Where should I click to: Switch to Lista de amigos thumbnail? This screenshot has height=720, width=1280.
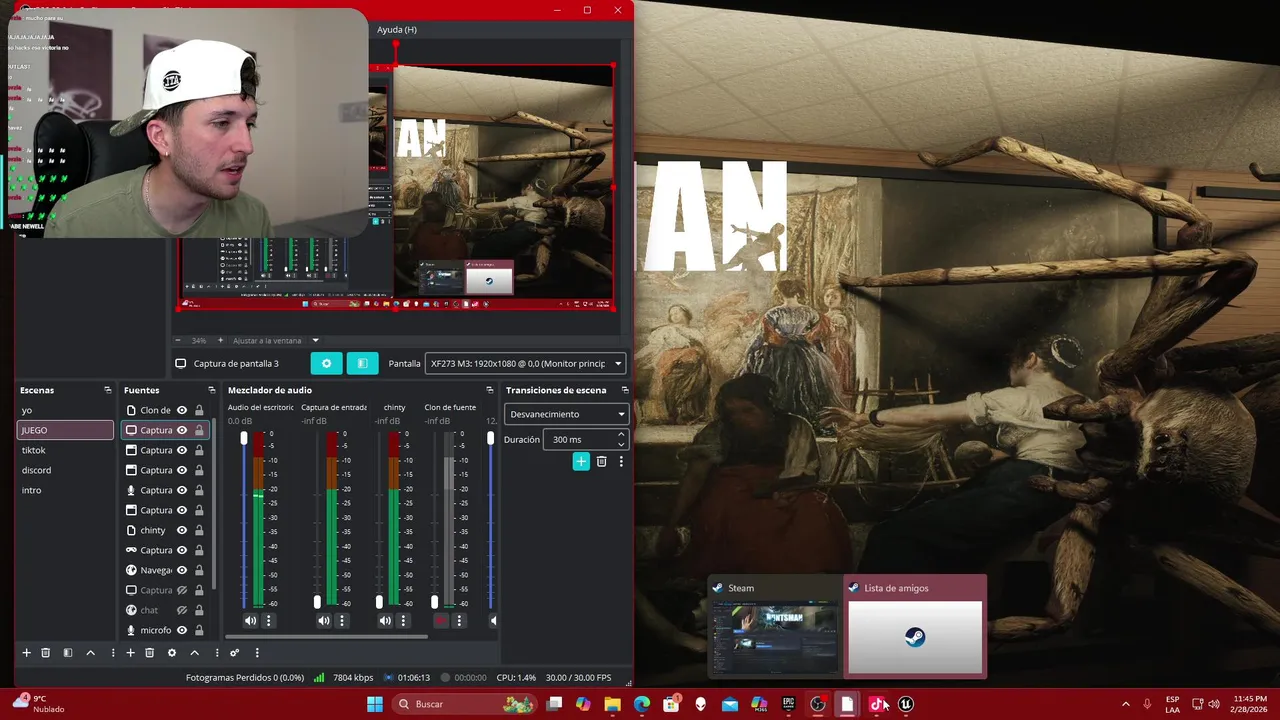[915, 626]
